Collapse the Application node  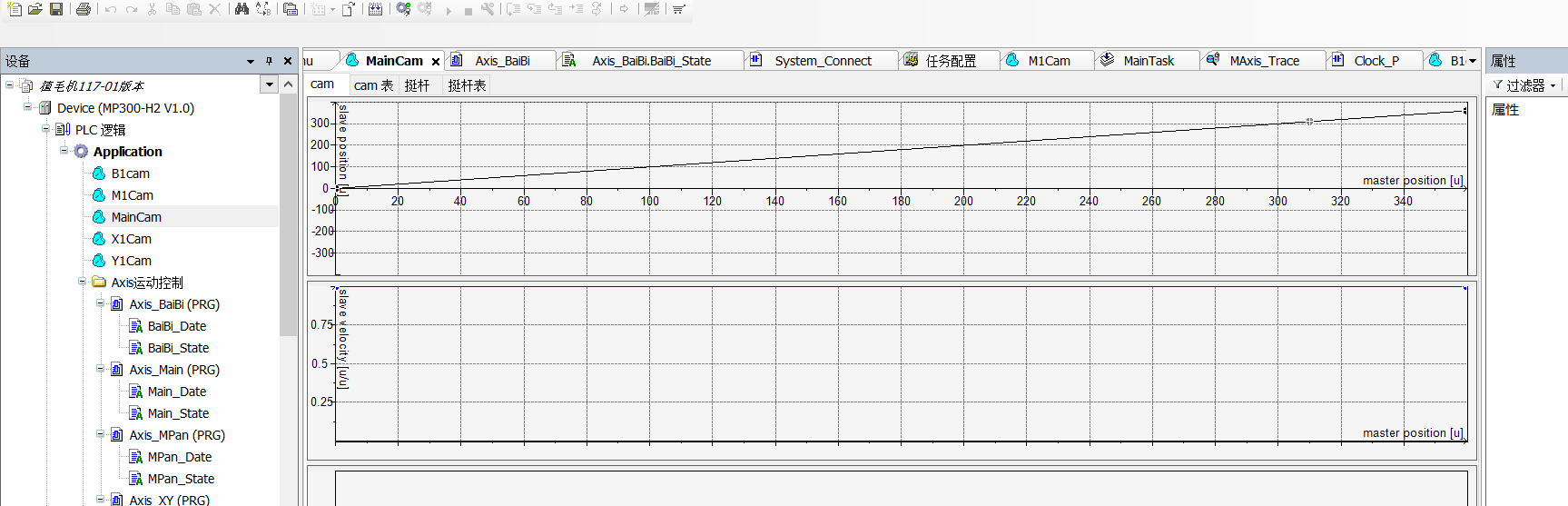[x=64, y=151]
